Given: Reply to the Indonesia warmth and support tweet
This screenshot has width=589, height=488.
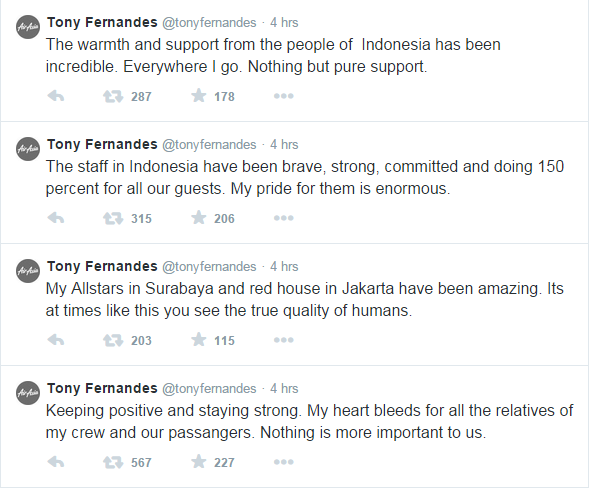Looking at the screenshot, I should 56,96.
